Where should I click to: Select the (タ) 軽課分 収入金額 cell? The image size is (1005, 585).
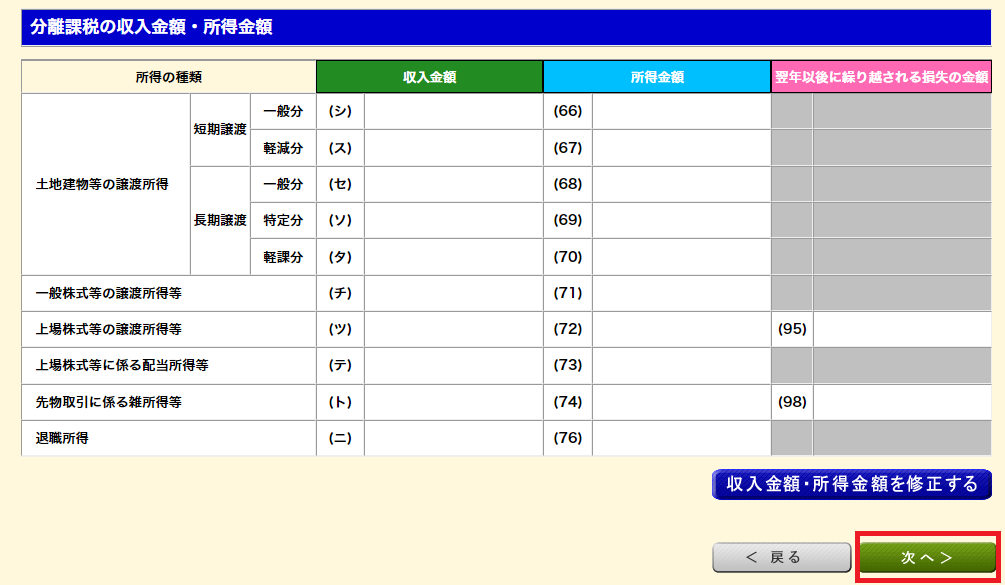pyautogui.click(x=453, y=257)
